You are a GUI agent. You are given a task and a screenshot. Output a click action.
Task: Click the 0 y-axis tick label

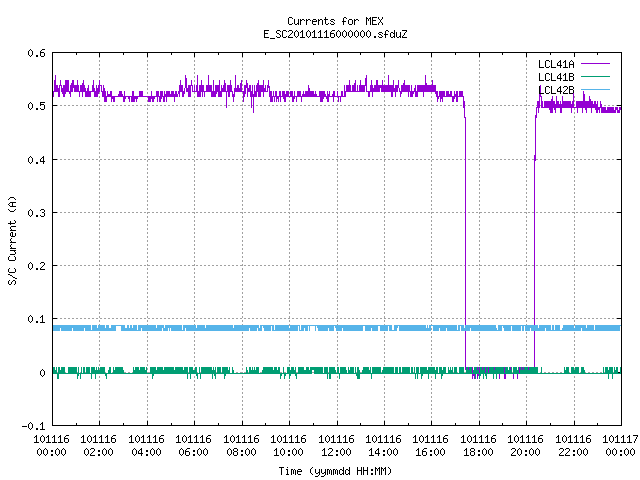42,373
